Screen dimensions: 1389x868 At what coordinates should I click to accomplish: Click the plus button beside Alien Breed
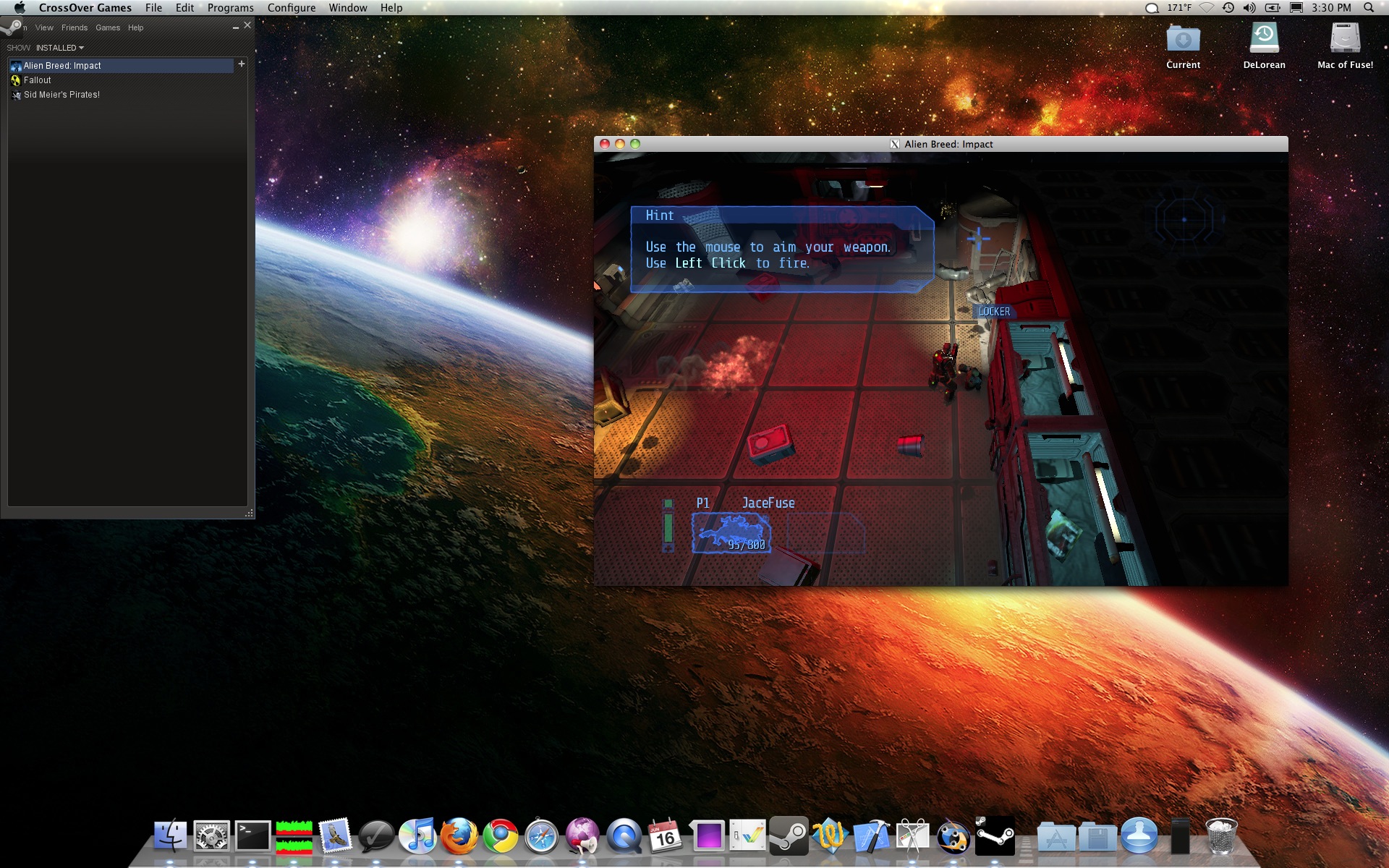[x=242, y=64]
